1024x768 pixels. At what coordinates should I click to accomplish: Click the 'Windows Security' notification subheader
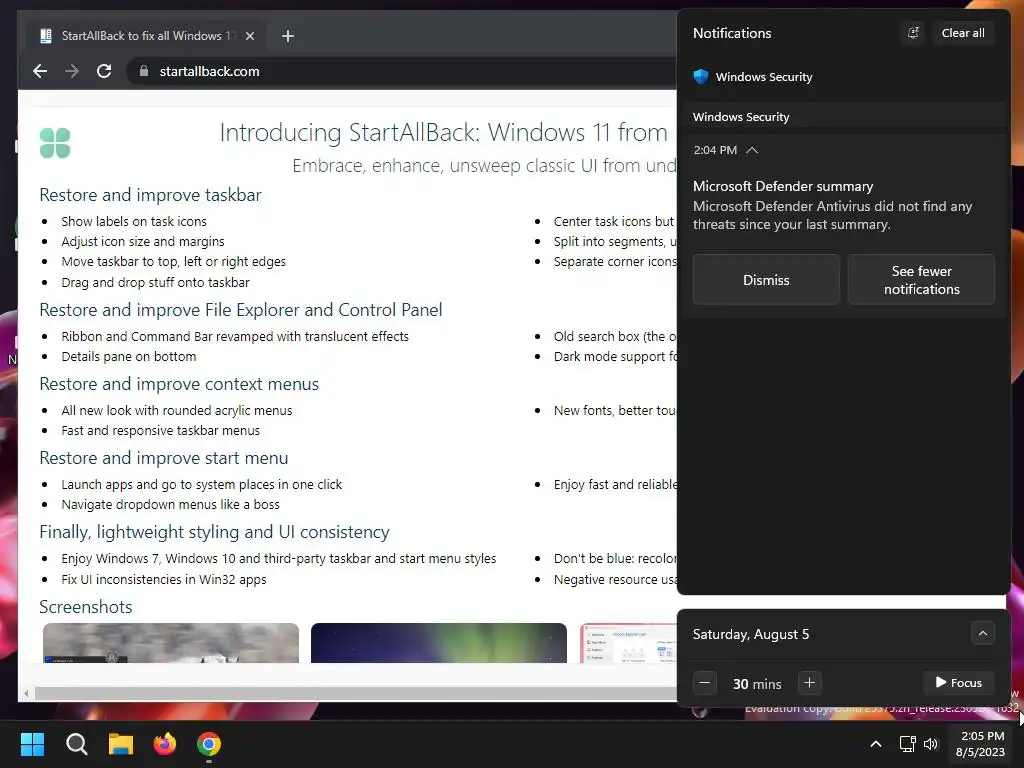click(x=741, y=117)
